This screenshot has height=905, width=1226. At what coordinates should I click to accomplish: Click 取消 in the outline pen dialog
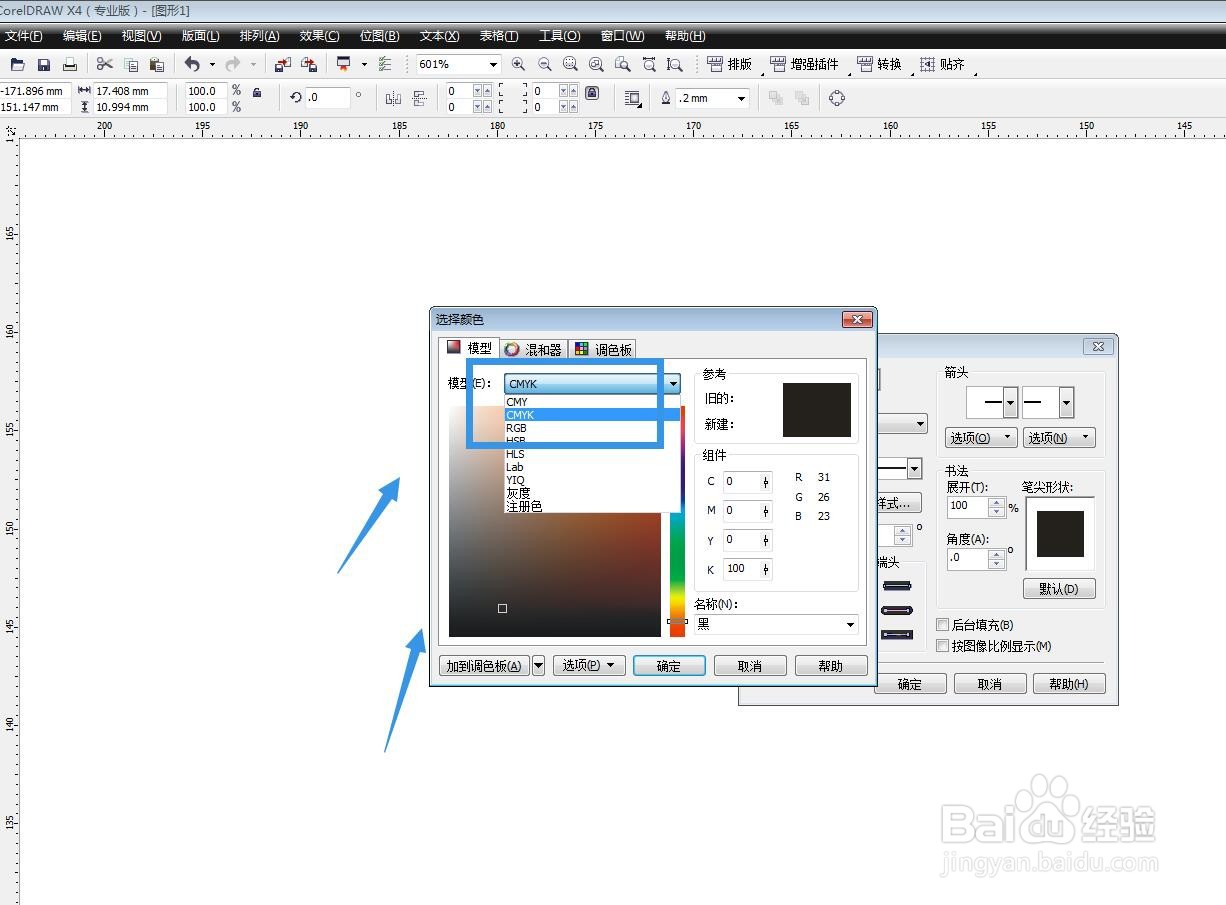[990, 684]
